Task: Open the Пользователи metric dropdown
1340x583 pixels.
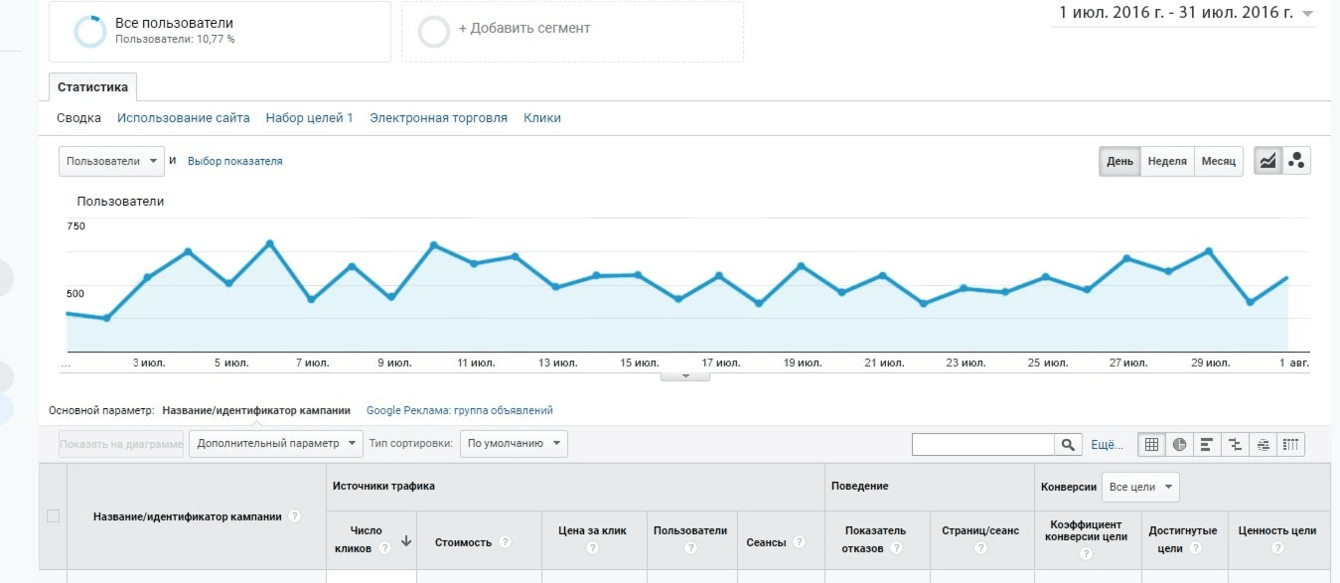Action: (111, 161)
